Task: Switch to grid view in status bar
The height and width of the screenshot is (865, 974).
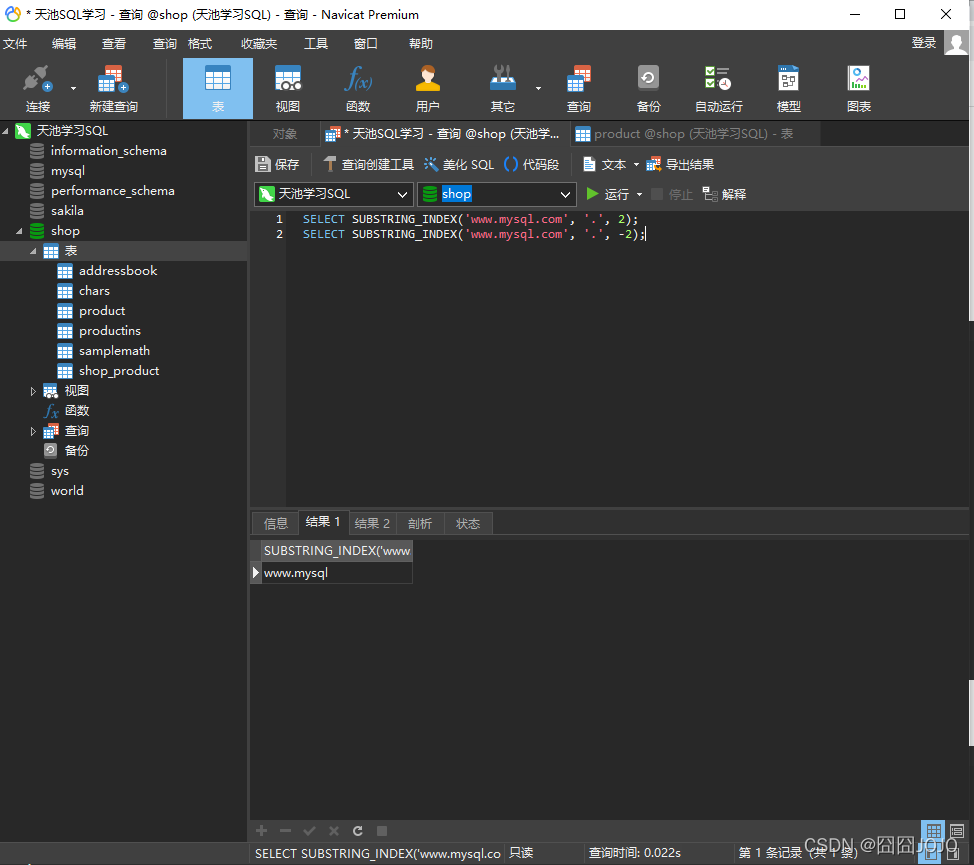Action: 933,831
